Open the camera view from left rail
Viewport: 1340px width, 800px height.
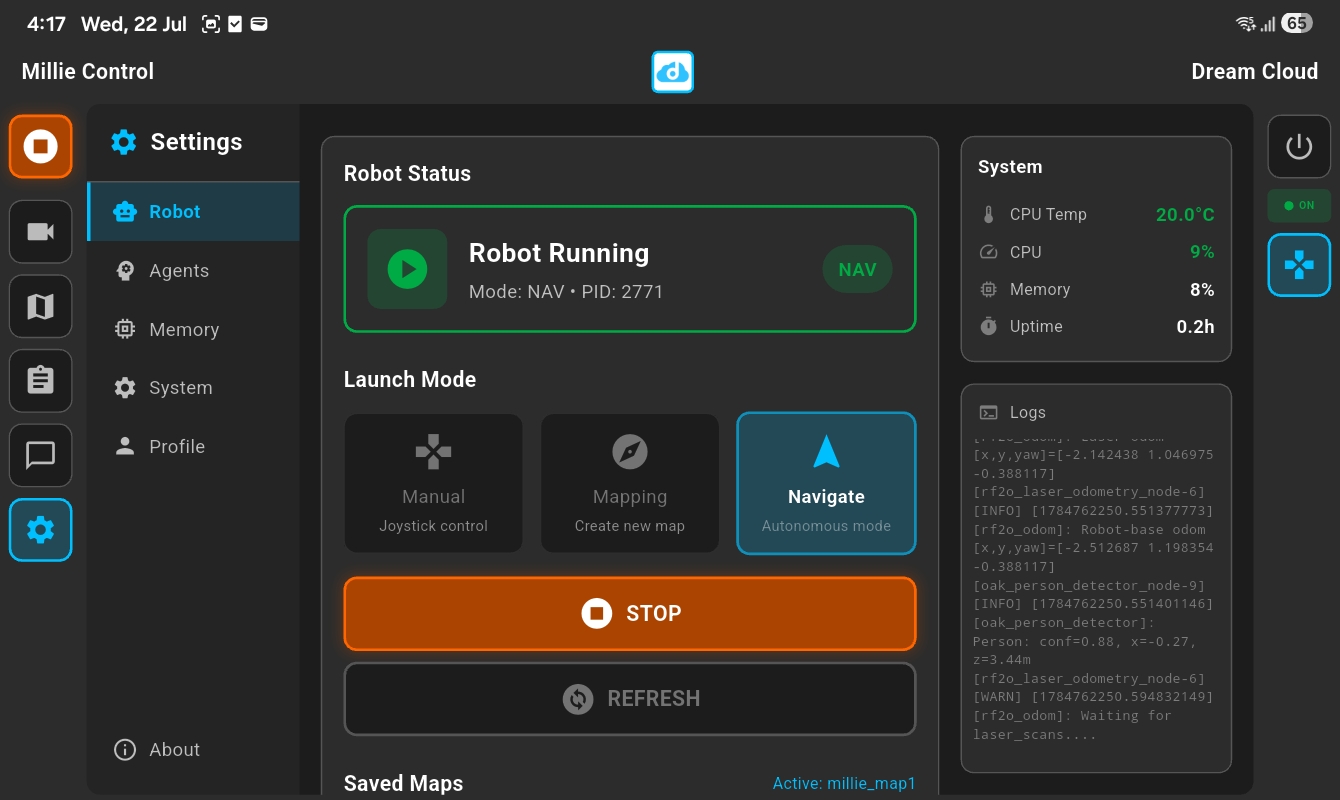coord(41,232)
